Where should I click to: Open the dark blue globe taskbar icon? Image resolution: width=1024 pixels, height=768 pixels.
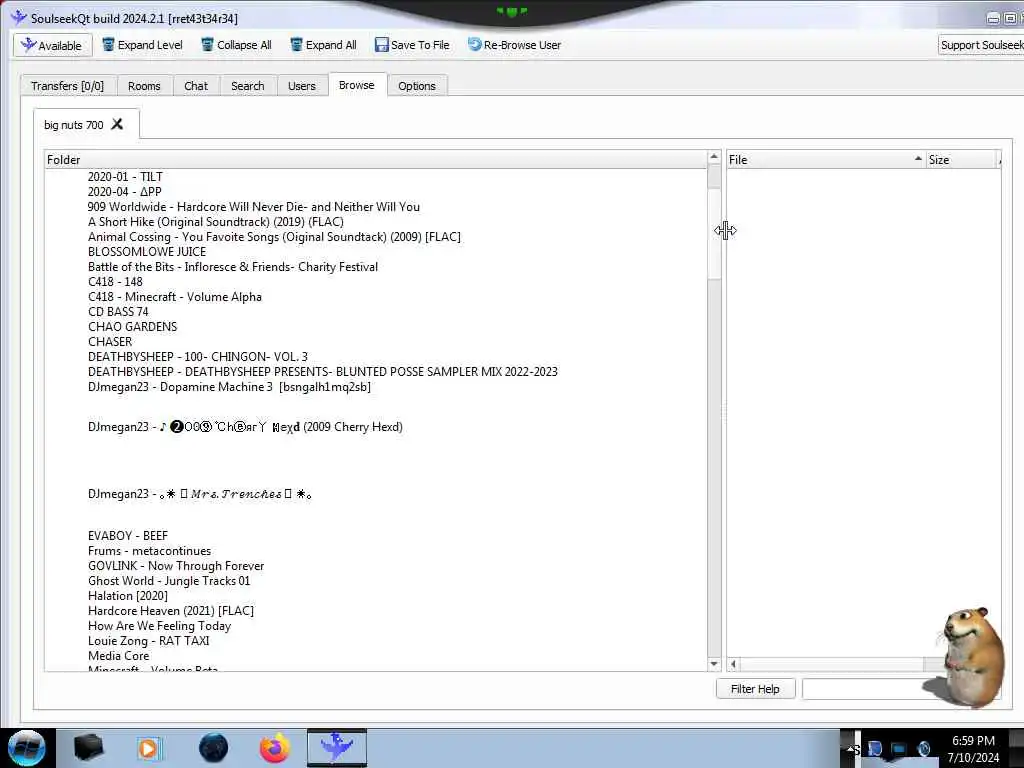(213, 748)
